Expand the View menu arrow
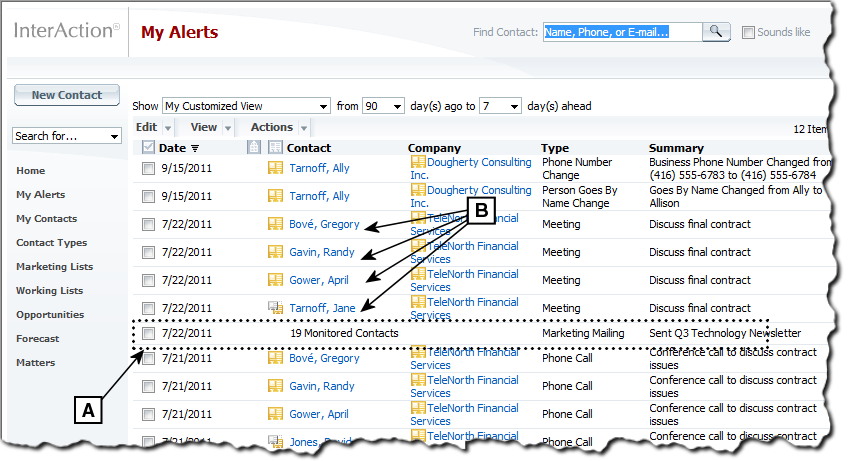Viewport: 848px width, 461px height. coord(228,128)
